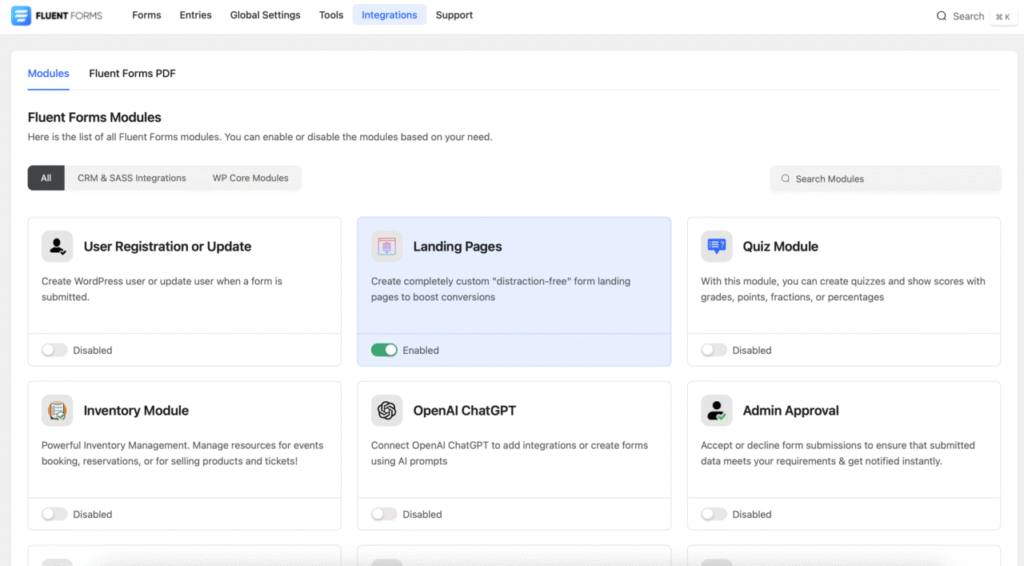Open the Support menu item
This screenshot has width=1024, height=566.
[x=454, y=15]
